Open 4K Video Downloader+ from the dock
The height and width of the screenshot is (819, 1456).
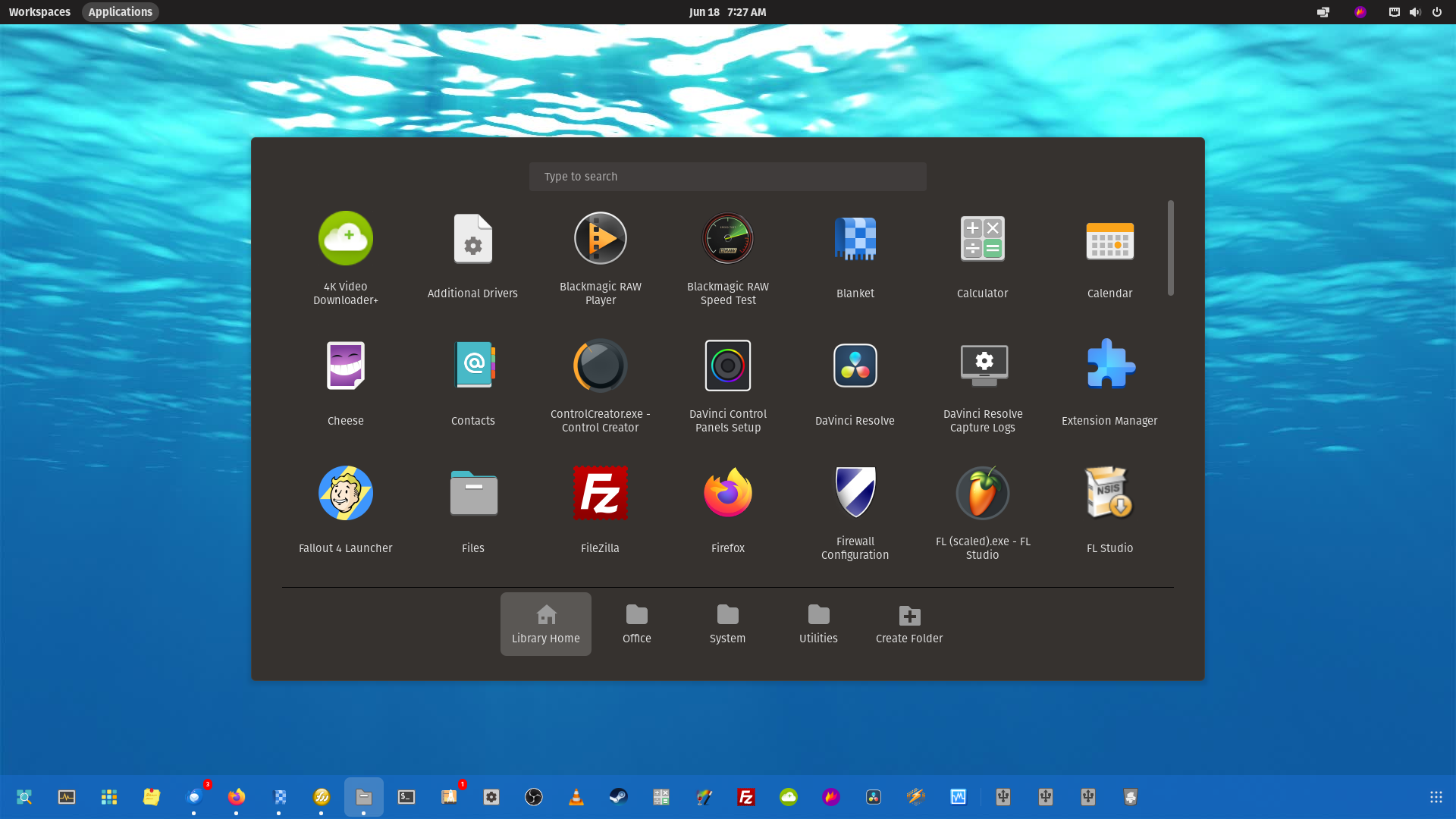coord(789,797)
